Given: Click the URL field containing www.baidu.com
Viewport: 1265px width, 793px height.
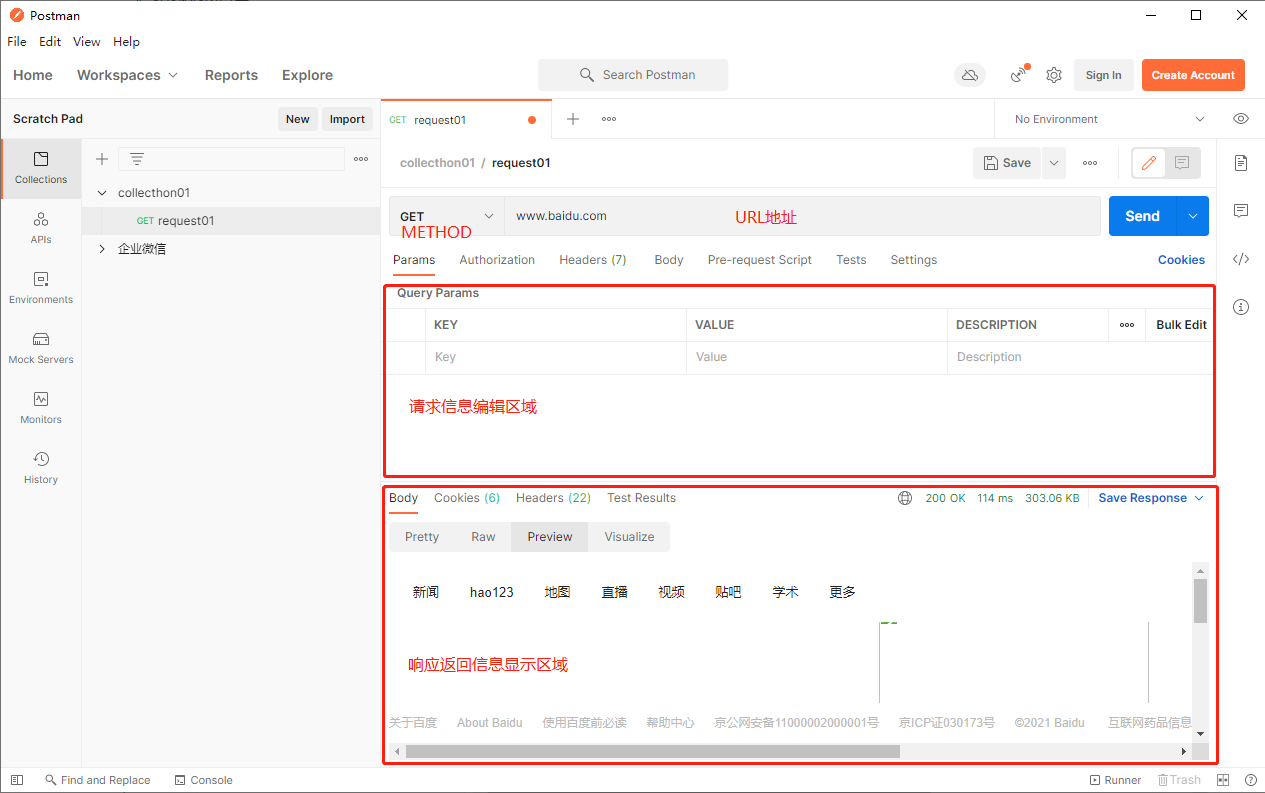Looking at the screenshot, I should (x=802, y=216).
